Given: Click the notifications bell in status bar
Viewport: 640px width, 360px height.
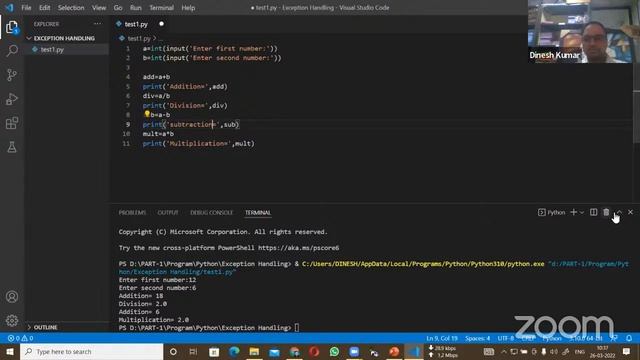Looking at the screenshot, I should click(629, 338).
